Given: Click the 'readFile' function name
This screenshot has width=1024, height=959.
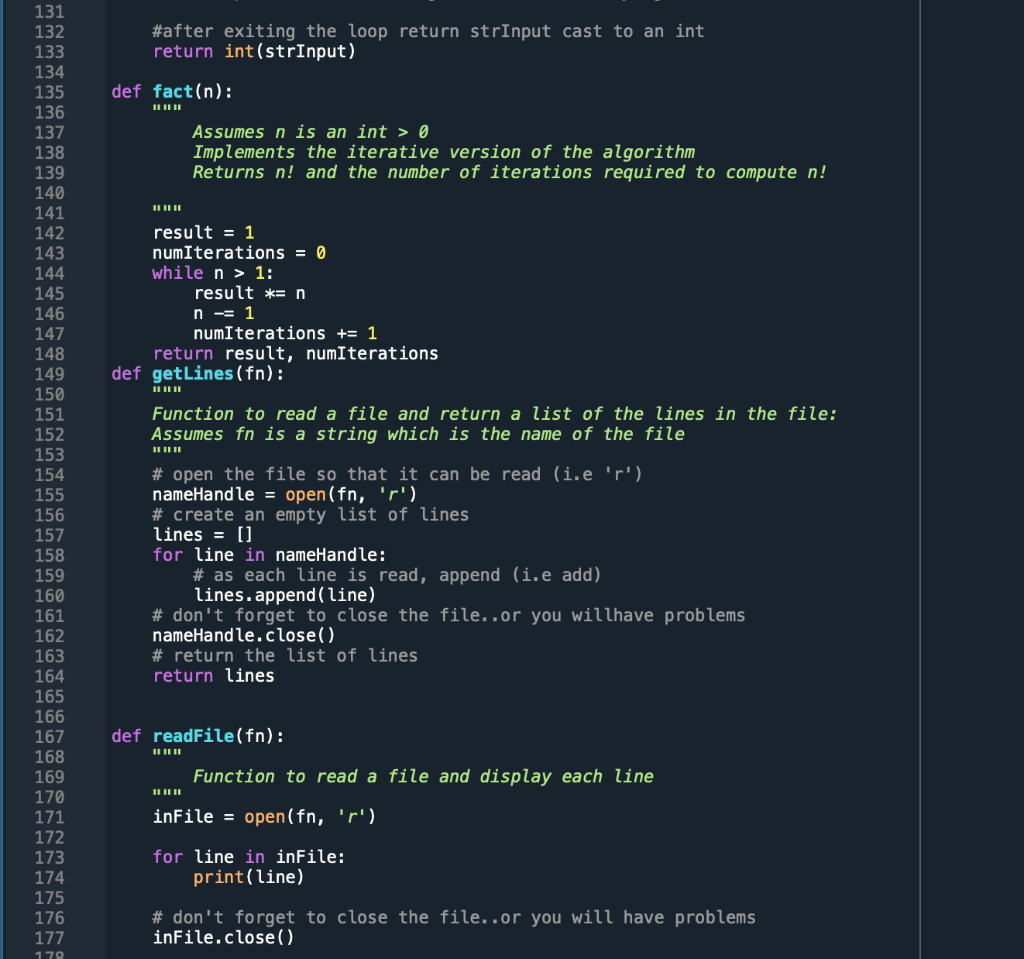Looking at the screenshot, I should [x=193, y=736].
